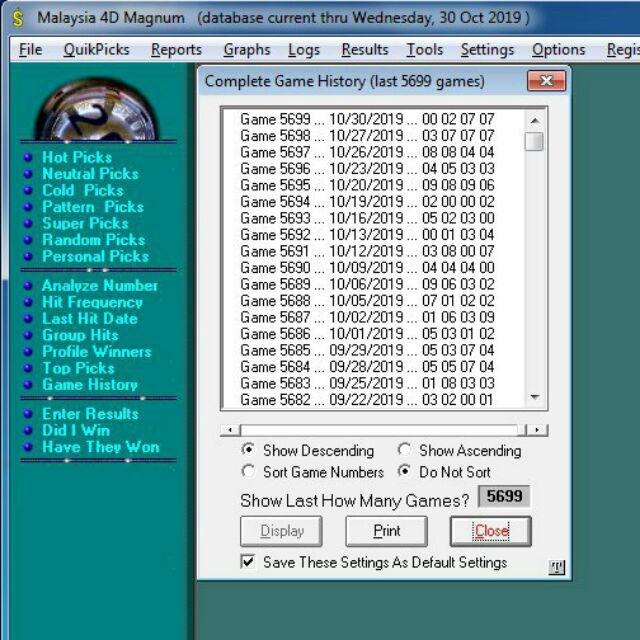
Task: Select the Show Ascending radio button
Action: pos(405,450)
